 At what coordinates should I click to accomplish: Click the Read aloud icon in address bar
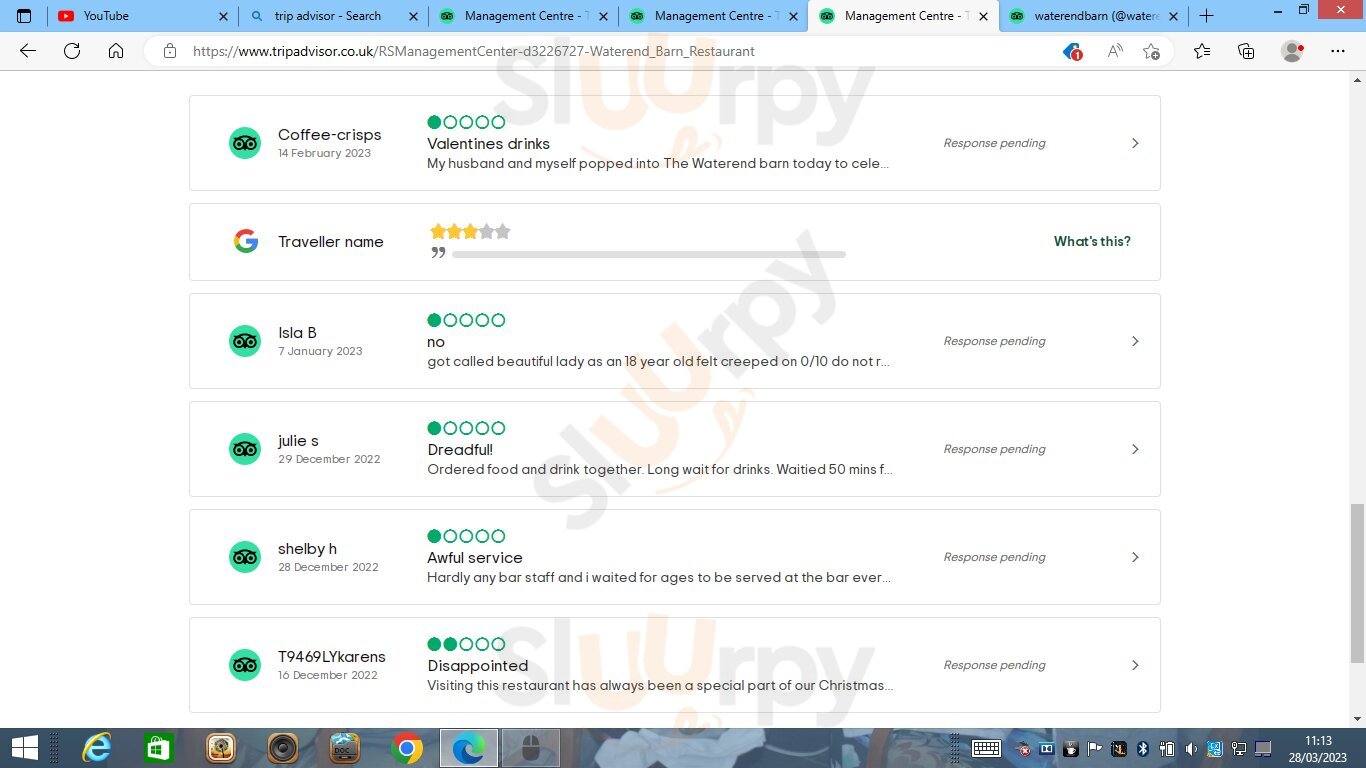[x=1114, y=51]
